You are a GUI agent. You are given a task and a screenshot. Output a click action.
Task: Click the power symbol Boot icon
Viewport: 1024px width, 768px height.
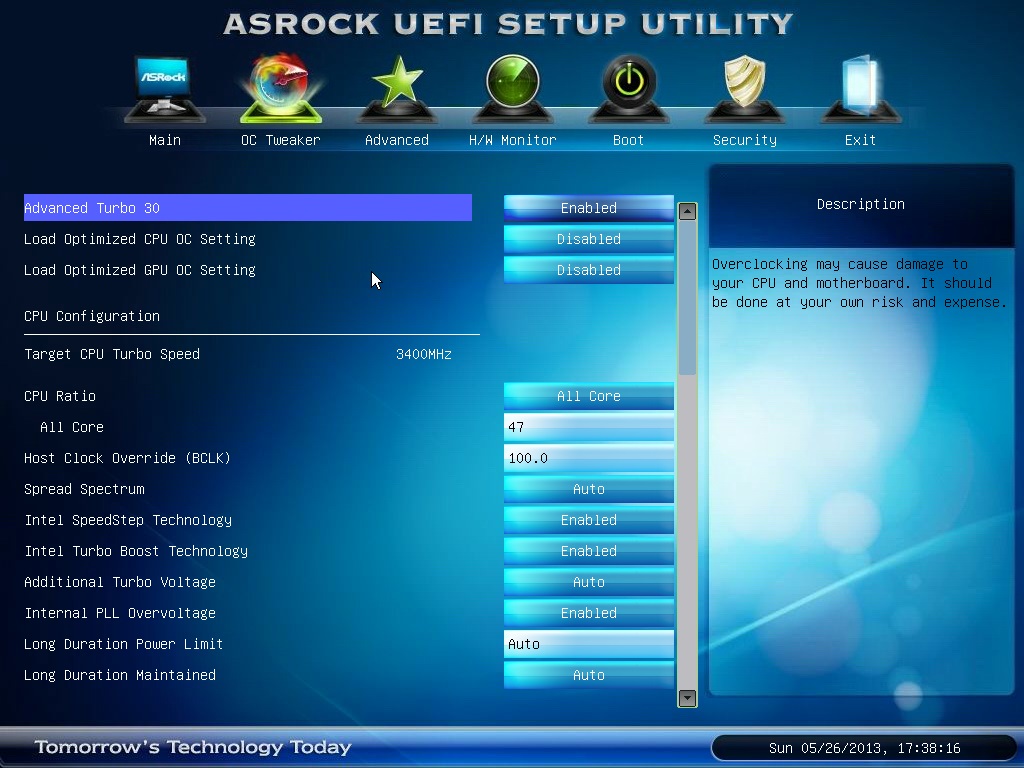(628, 88)
